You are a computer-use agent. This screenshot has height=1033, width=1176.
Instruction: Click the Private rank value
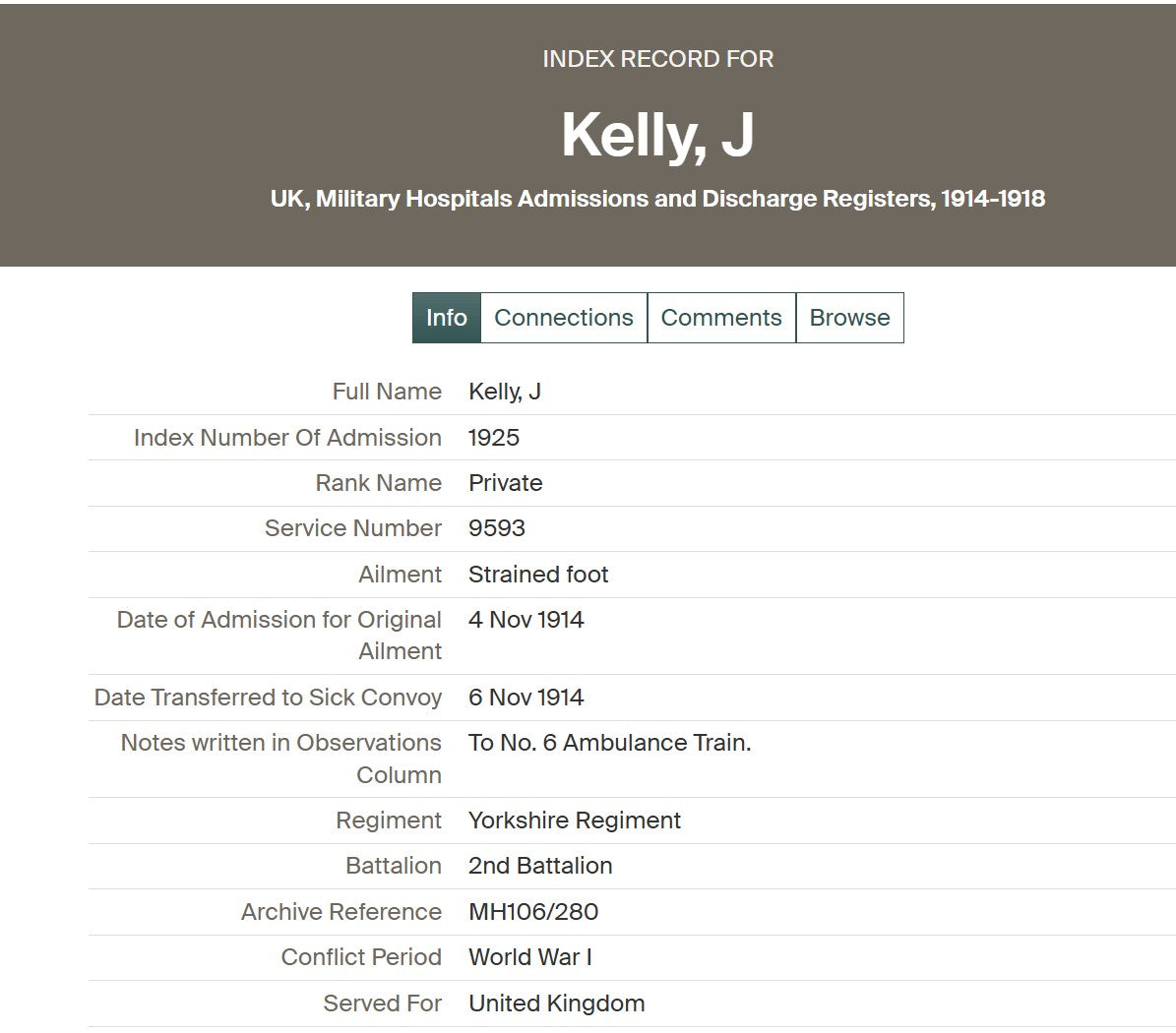point(506,483)
